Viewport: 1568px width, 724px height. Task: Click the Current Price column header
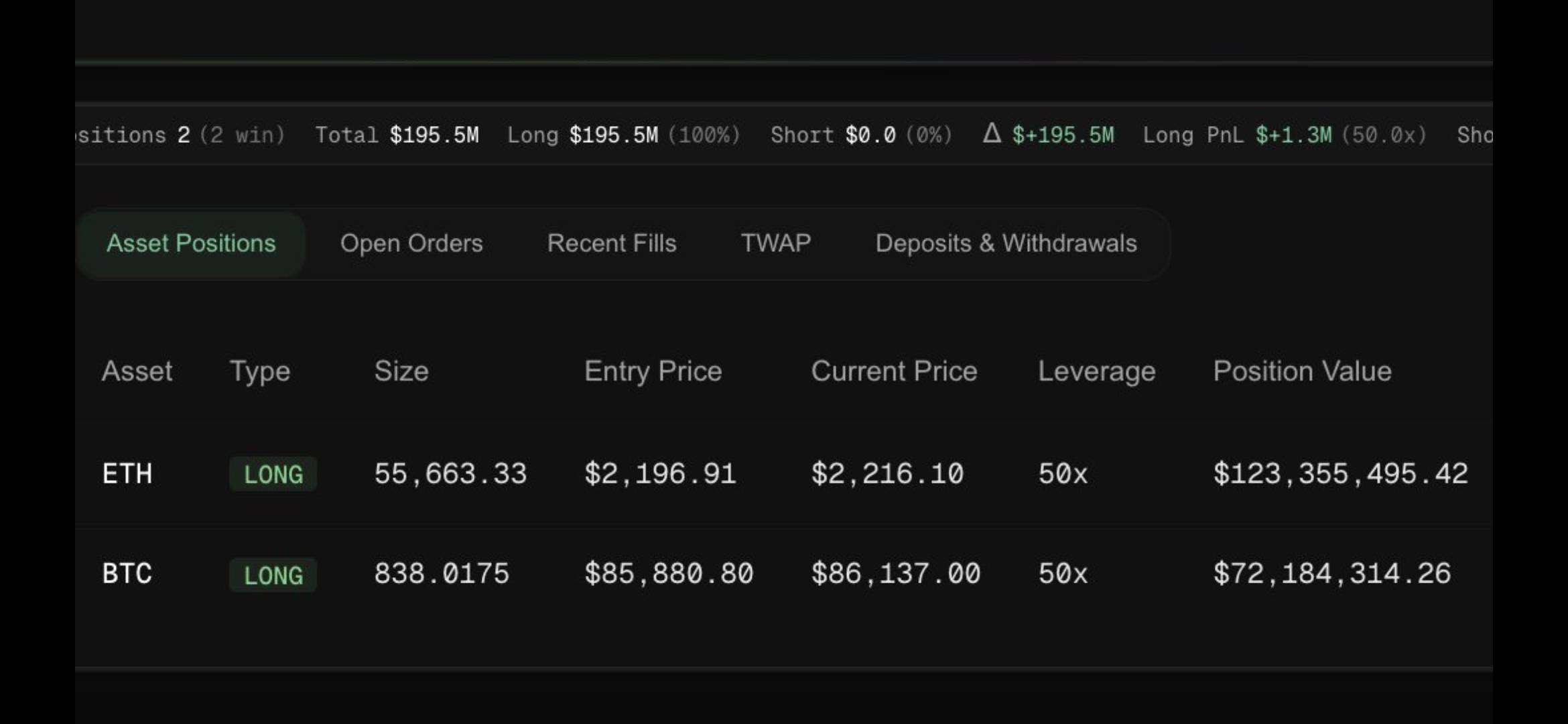click(x=894, y=371)
